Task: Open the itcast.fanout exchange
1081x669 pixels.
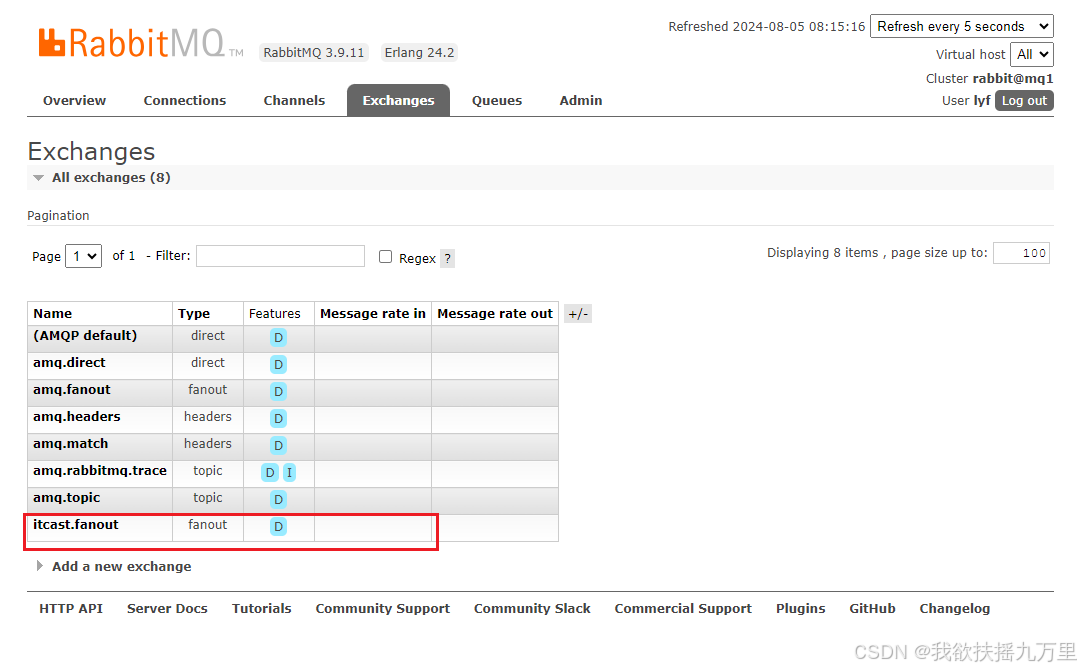Action: [x=76, y=525]
